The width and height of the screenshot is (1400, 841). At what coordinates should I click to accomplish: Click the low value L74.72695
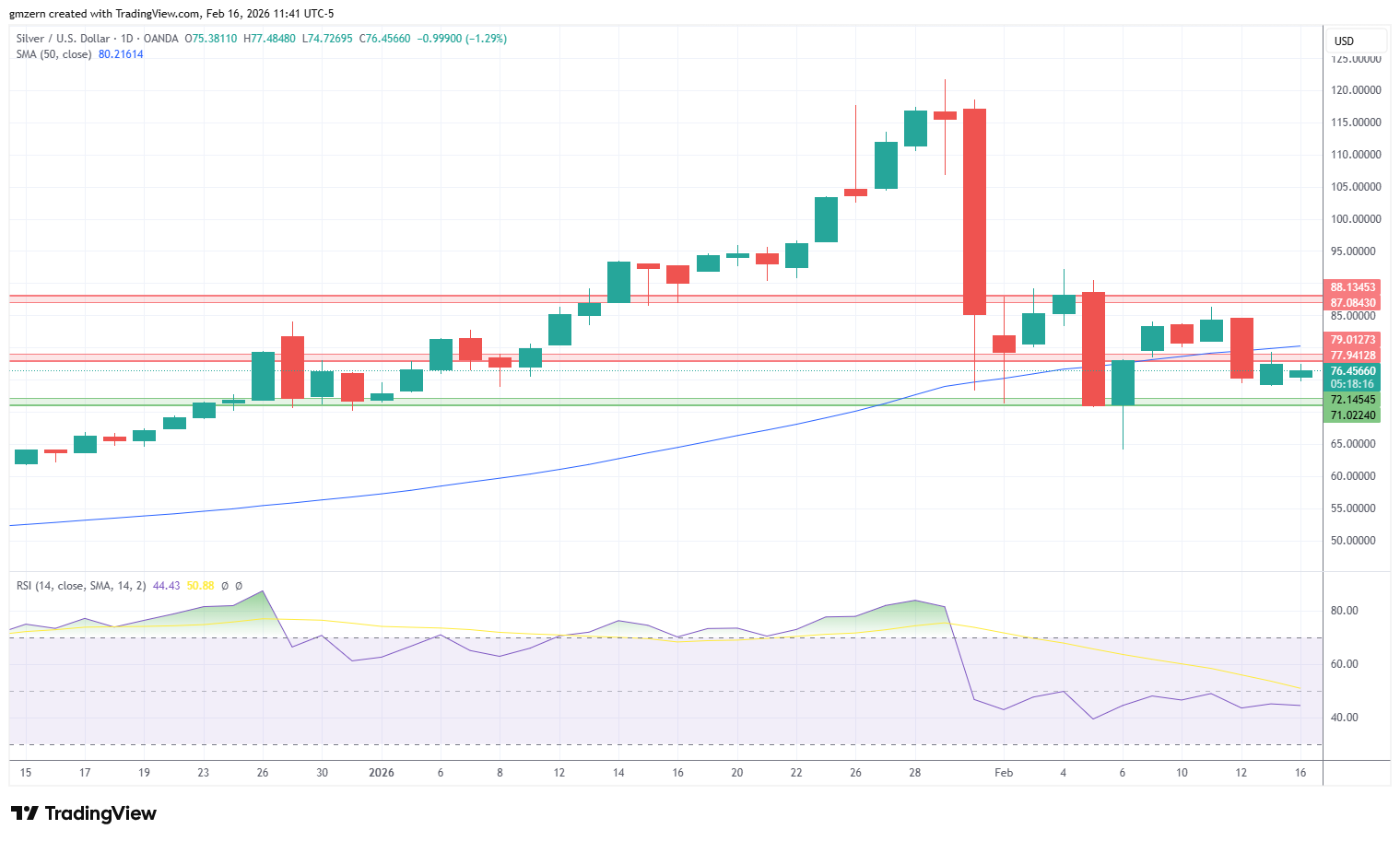[328, 39]
